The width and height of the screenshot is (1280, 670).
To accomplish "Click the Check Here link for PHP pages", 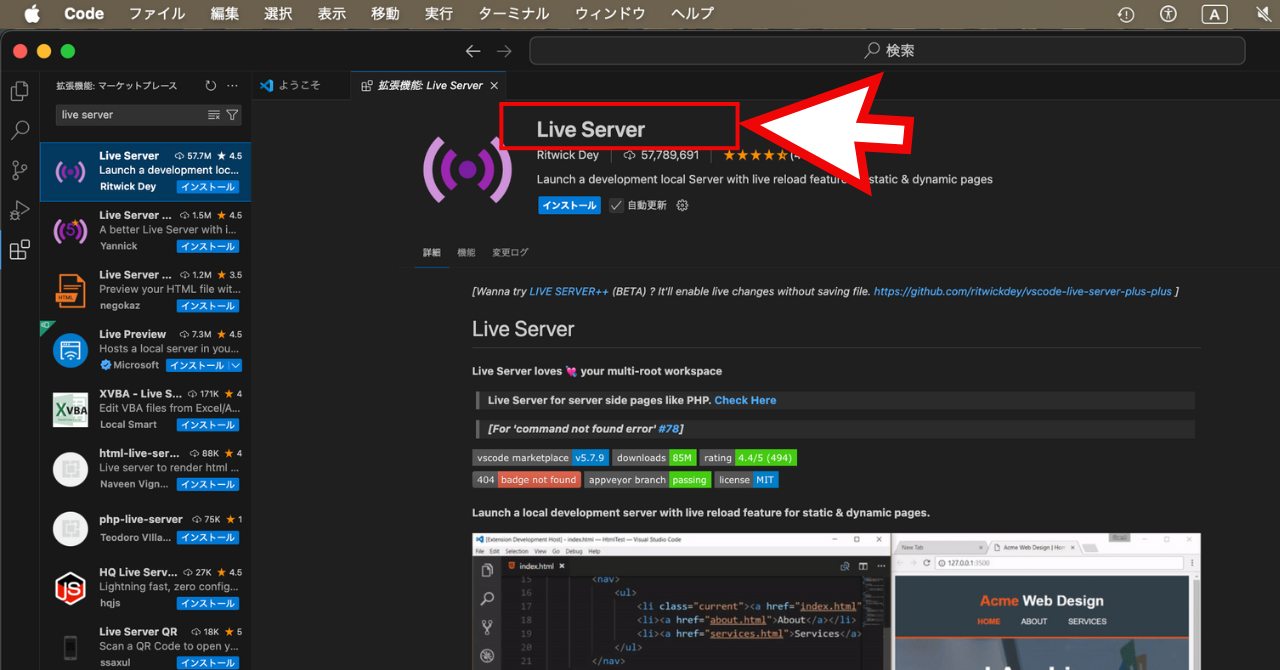I will pyautogui.click(x=745, y=400).
